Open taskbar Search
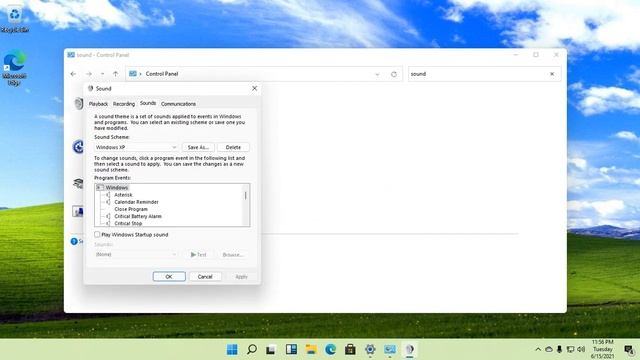This screenshot has width=640, height=360. click(252, 349)
